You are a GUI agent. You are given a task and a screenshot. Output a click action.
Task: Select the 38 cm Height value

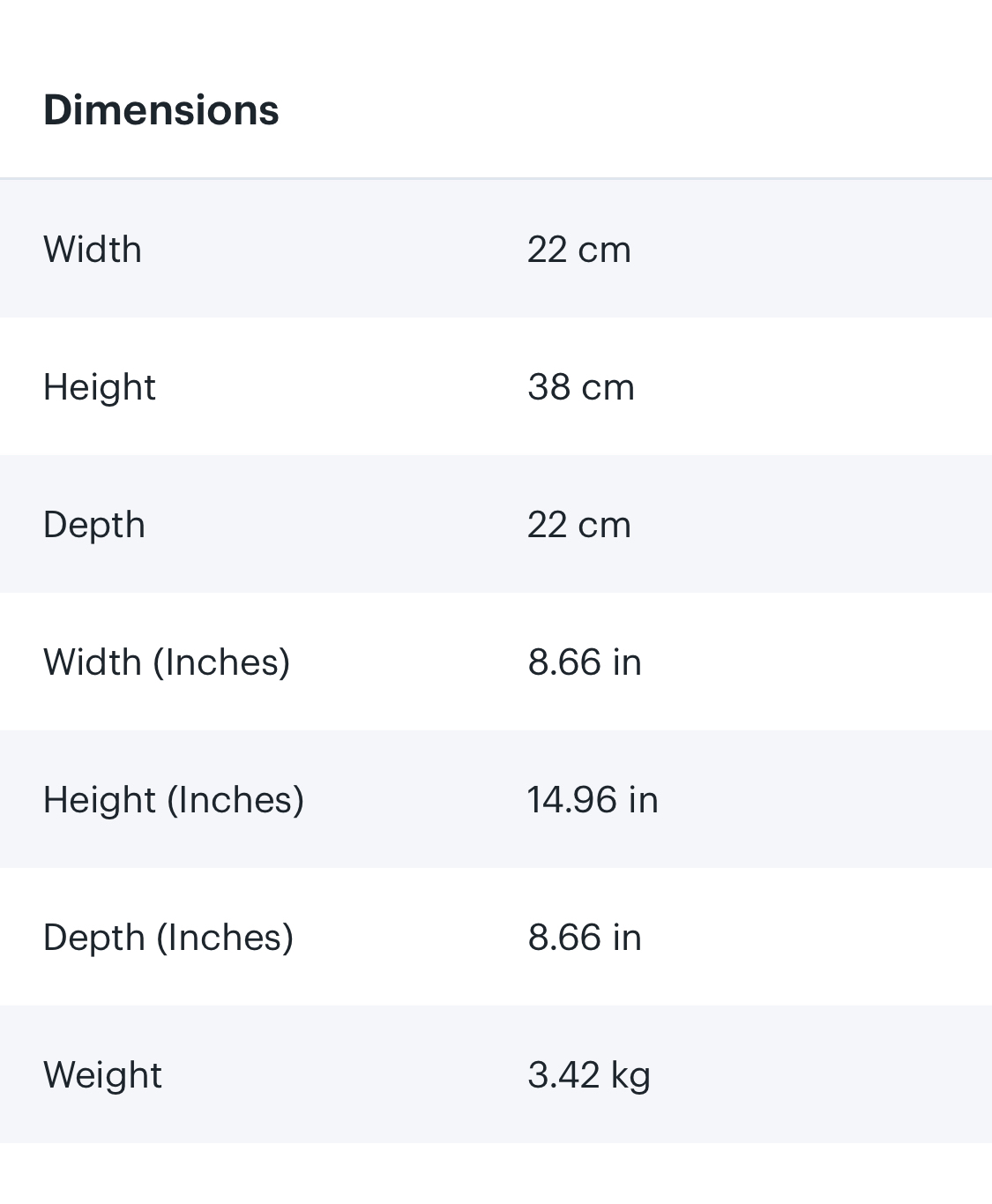(x=581, y=387)
